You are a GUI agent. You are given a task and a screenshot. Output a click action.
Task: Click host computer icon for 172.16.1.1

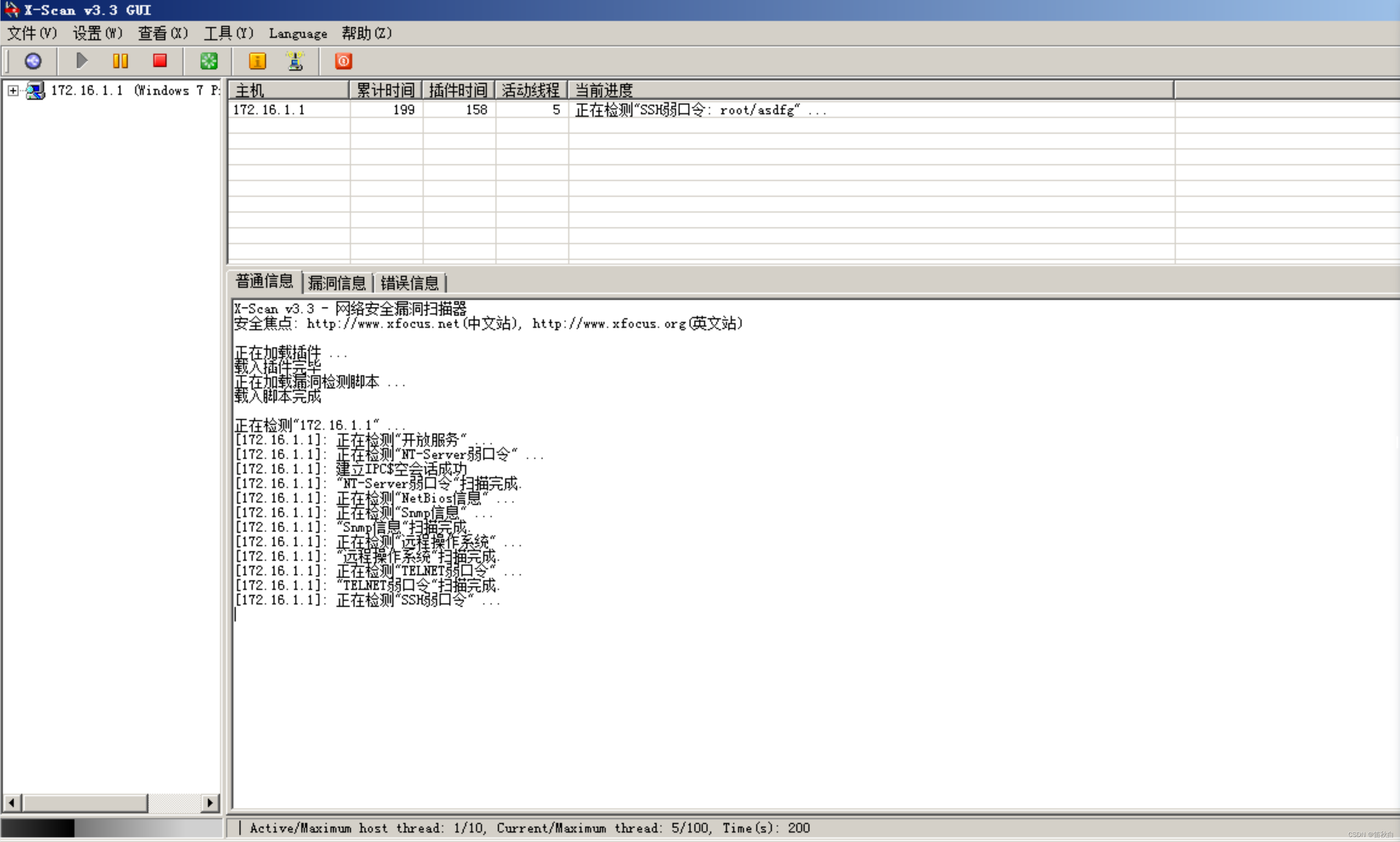35,91
